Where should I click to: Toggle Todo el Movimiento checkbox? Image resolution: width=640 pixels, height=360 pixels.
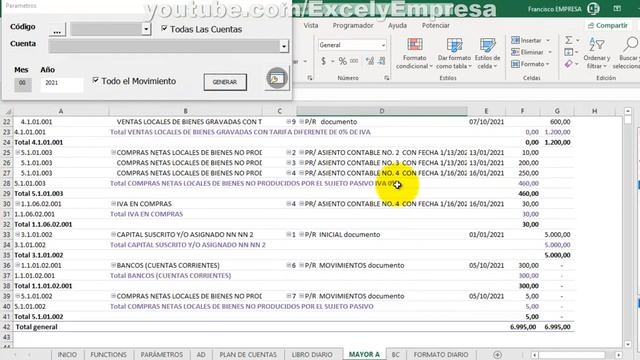[96, 80]
